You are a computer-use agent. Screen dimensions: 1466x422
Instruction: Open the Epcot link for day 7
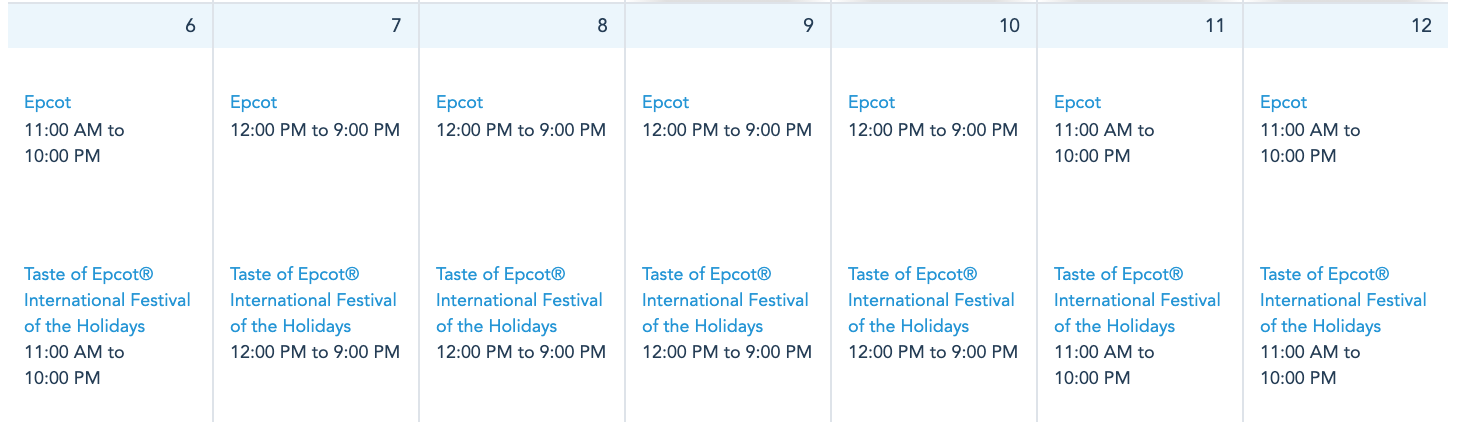[253, 102]
